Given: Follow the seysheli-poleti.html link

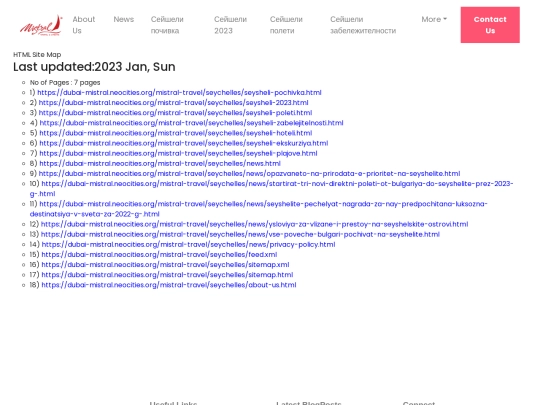Looking at the screenshot, I should click(175, 113).
